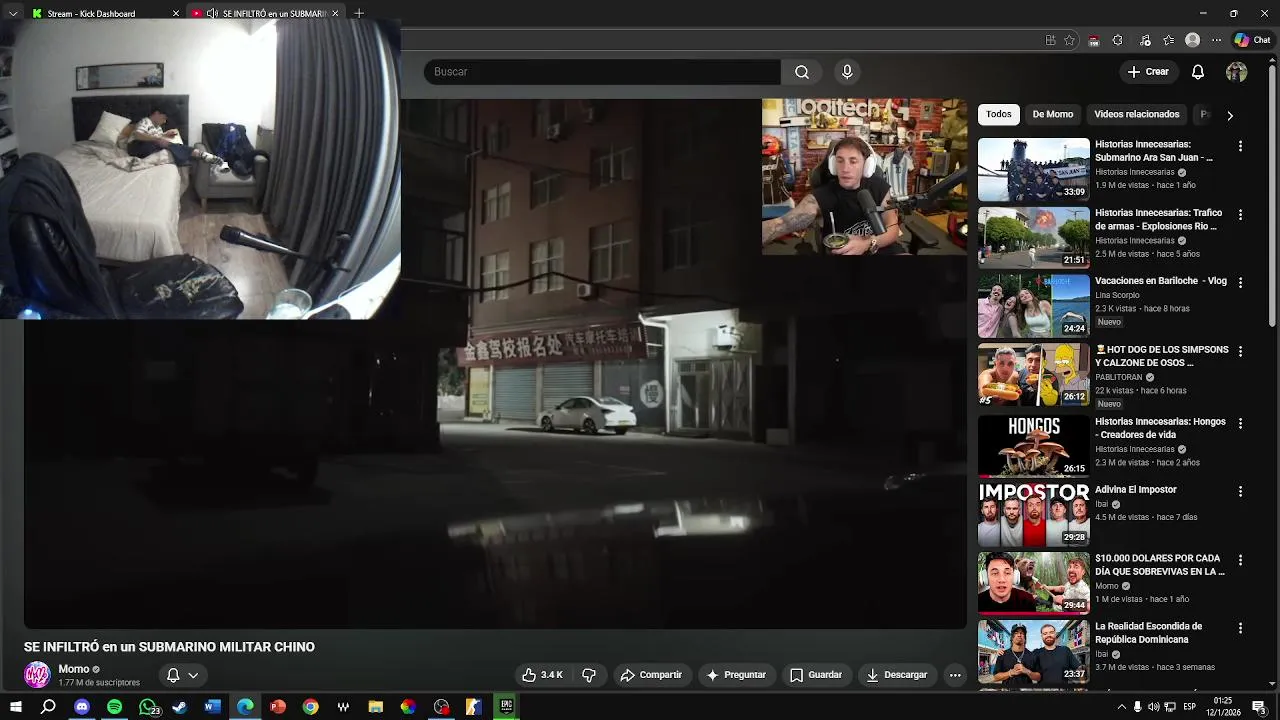Like the video with thumbs up

(542, 675)
